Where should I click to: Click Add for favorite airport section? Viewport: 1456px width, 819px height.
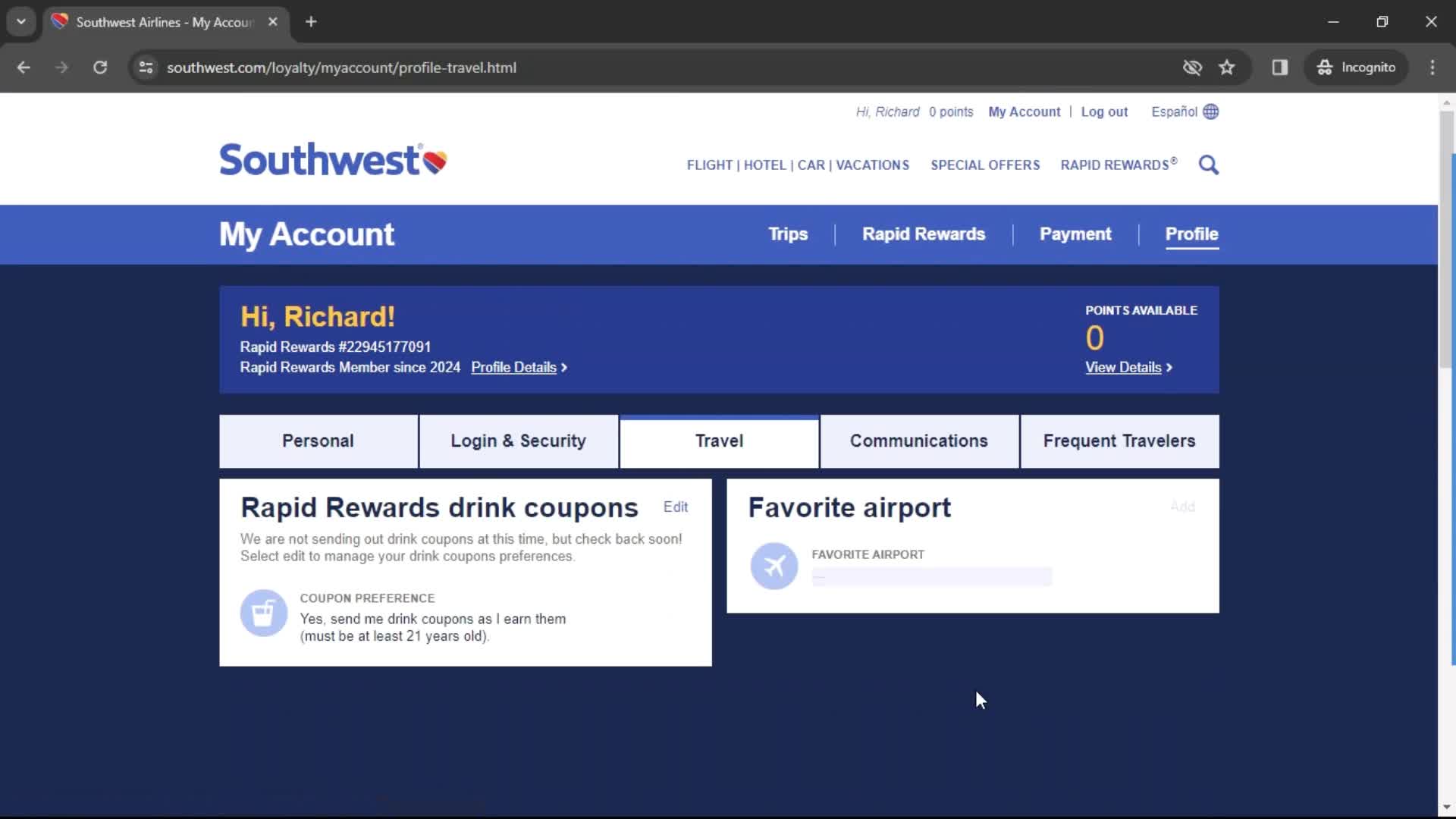click(1183, 506)
